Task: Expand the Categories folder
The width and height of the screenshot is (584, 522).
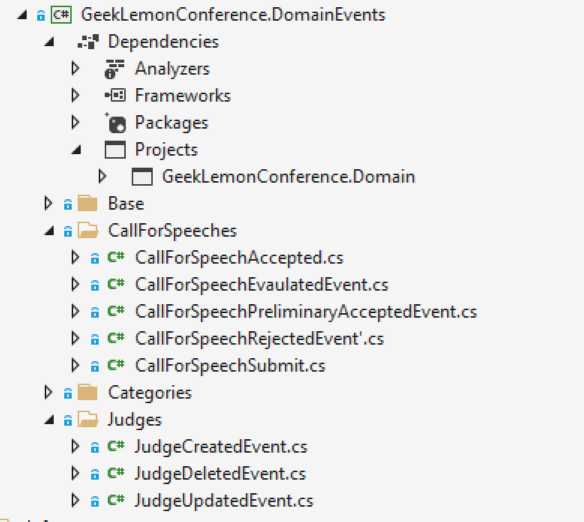Action: [x=48, y=392]
